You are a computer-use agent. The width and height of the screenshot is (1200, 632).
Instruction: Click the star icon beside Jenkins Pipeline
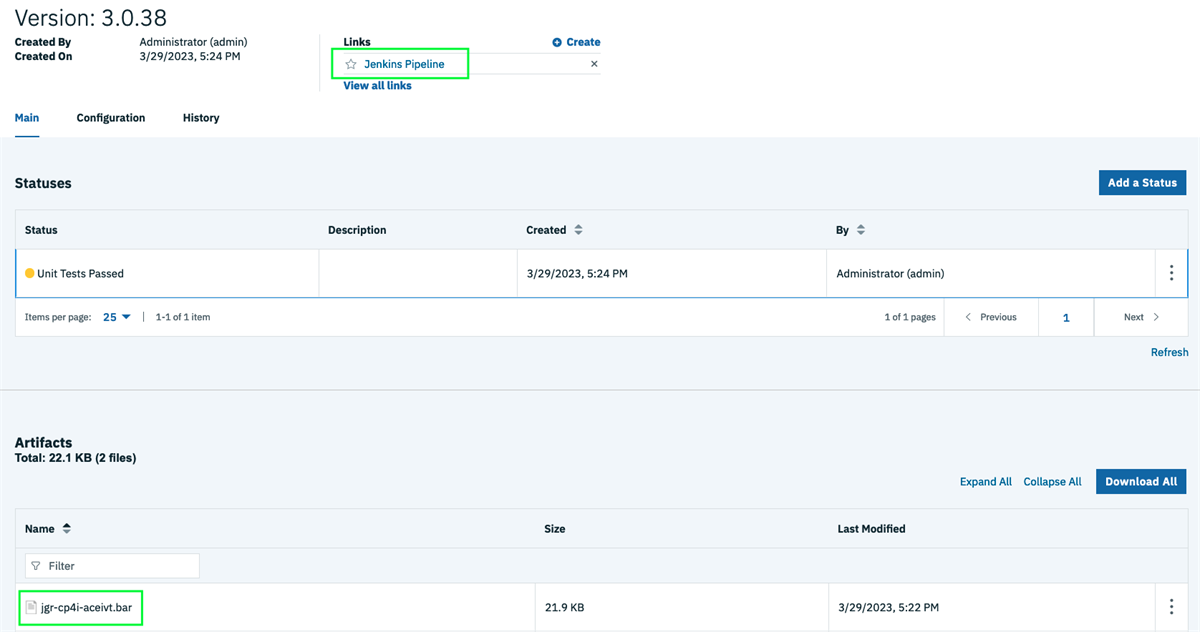tap(350, 63)
